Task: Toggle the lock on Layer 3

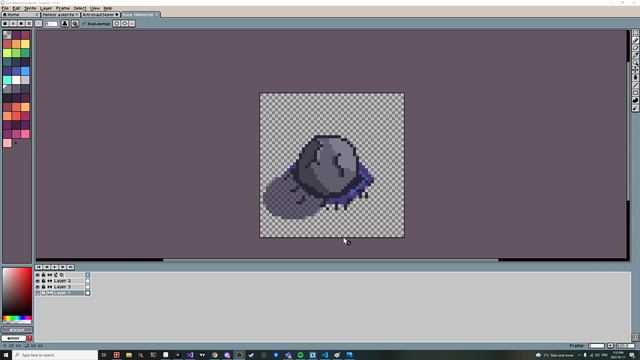Action: click(x=43, y=287)
